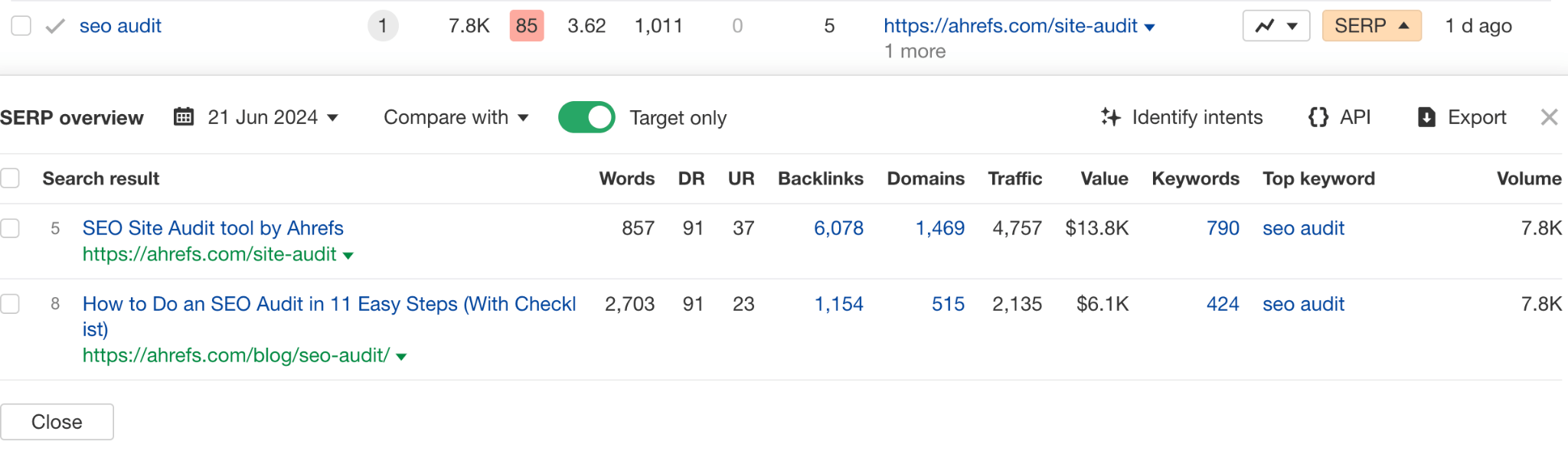Open the 21 Jun 2024 date dropdown
This screenshot has height=451, width=1568.
point(264,117)
